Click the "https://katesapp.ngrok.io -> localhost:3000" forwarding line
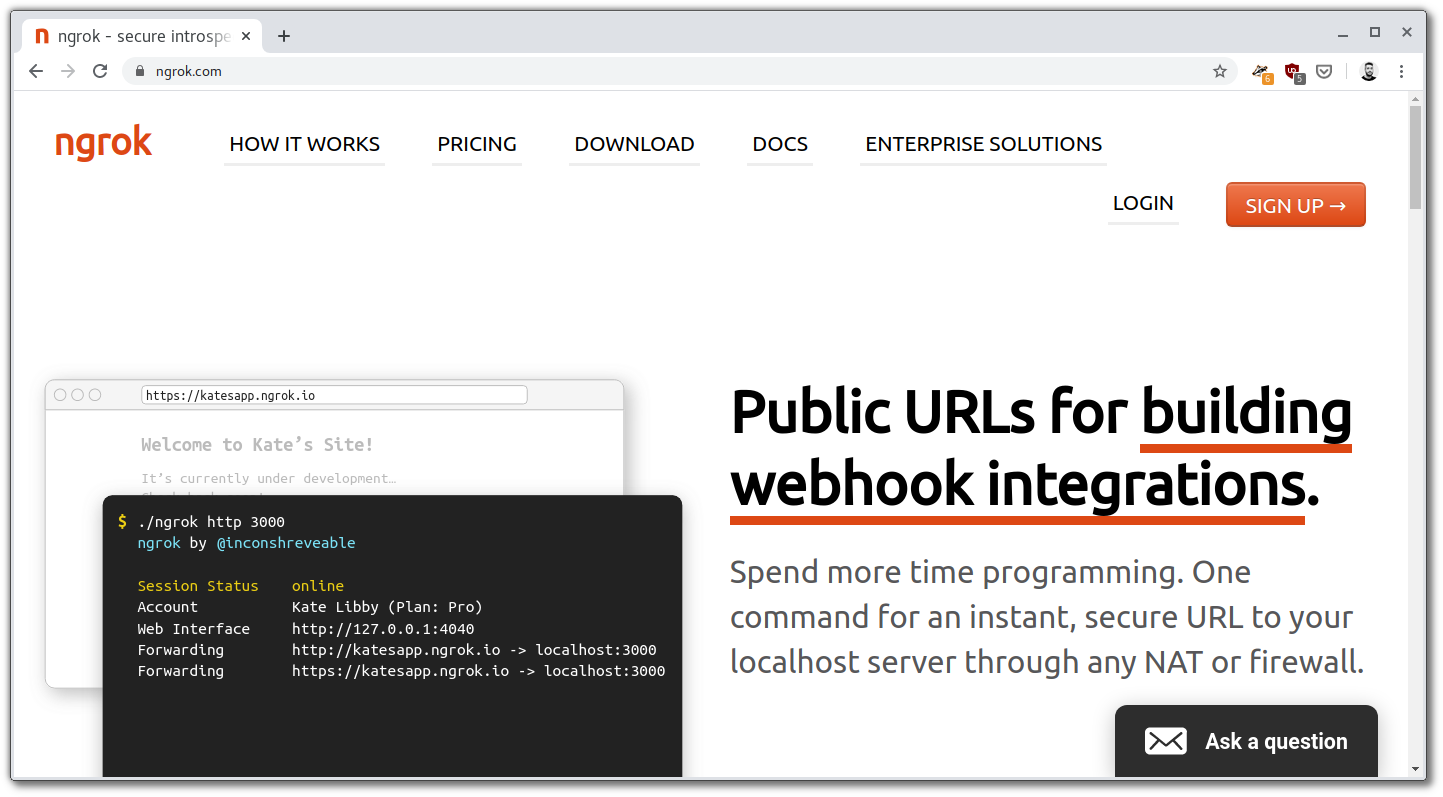 (x=479, y=671)
